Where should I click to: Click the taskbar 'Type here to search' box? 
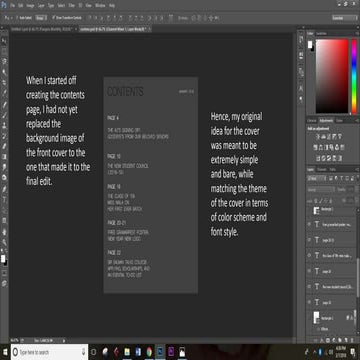coord(49,352)
